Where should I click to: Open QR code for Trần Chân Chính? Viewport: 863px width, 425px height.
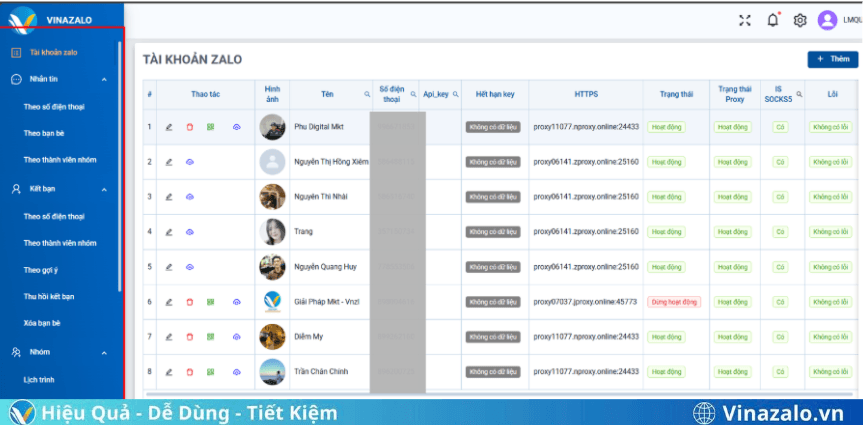pos(210,372)
